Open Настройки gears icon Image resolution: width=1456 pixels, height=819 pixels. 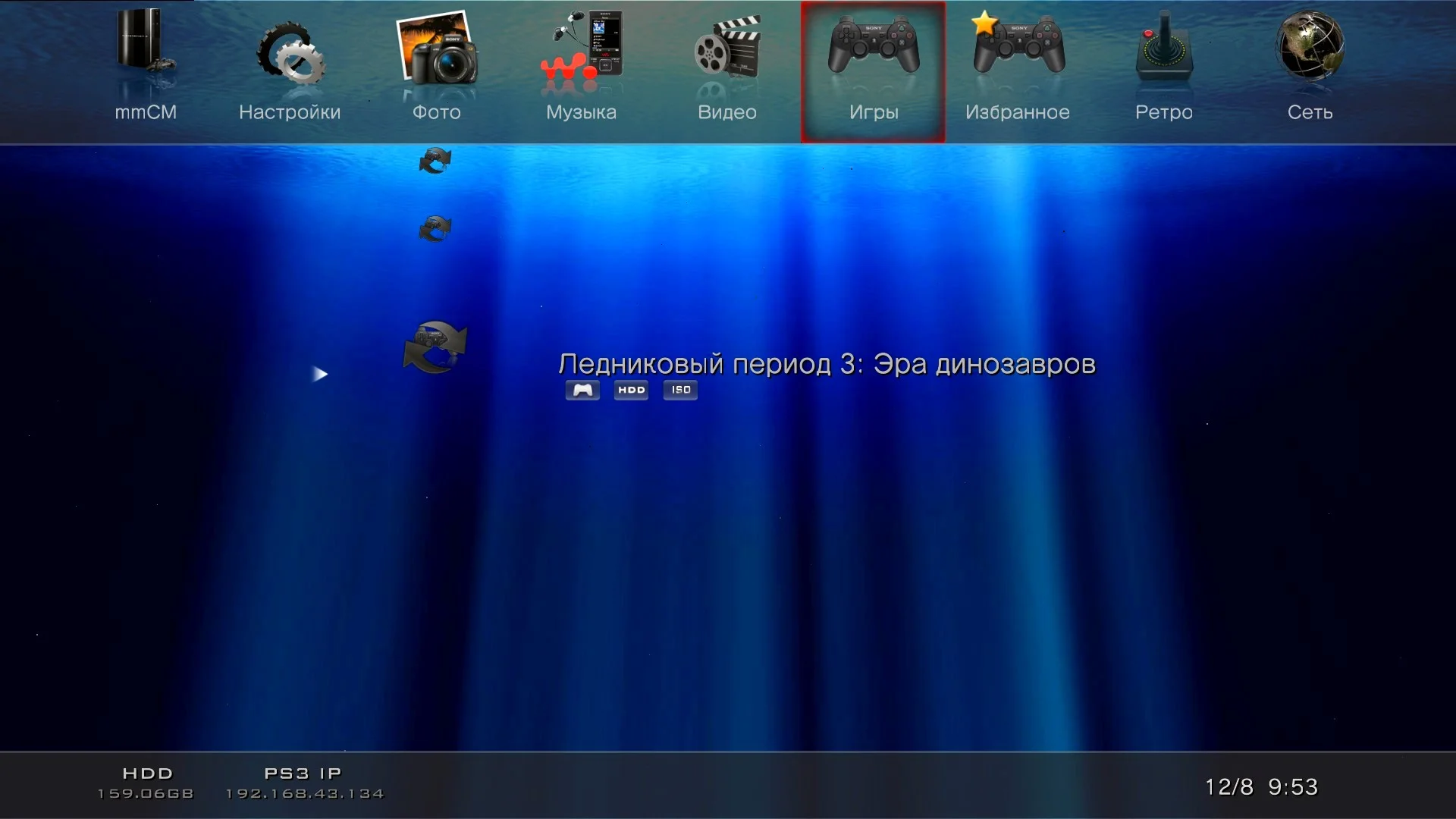pos(290,53)
